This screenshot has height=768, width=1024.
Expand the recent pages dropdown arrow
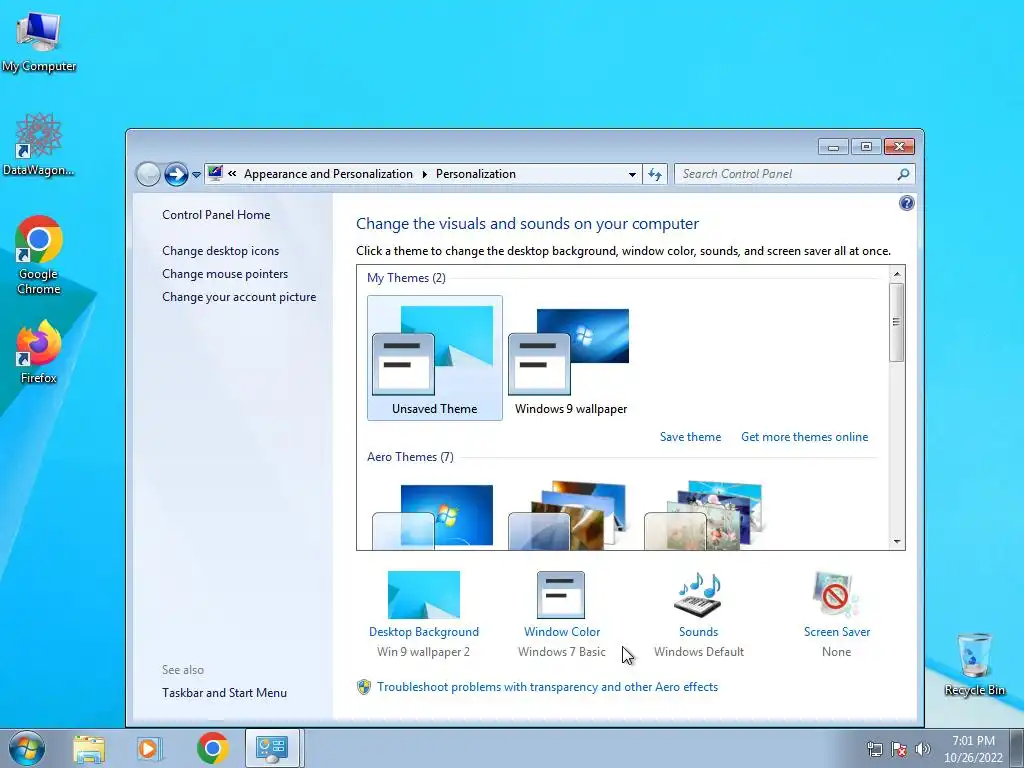pos(196,175)
